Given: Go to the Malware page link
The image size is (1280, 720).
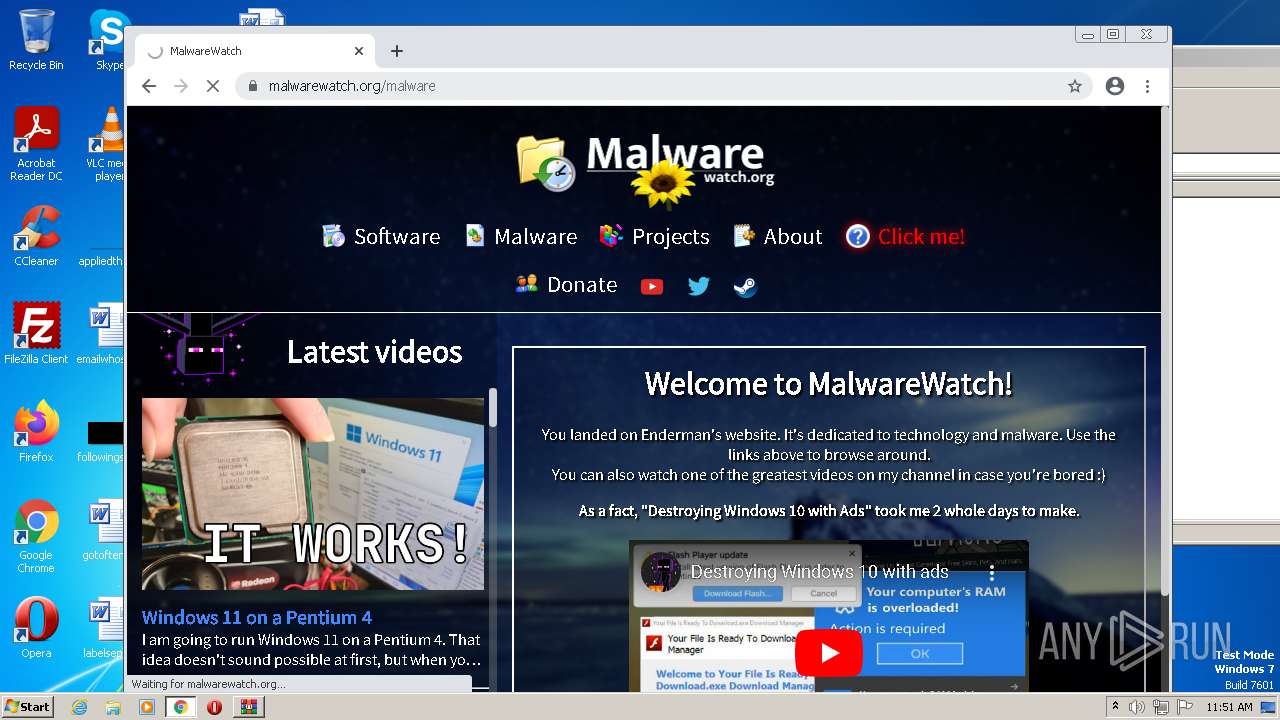Looking at the screenshot, I should coord(521,236).
